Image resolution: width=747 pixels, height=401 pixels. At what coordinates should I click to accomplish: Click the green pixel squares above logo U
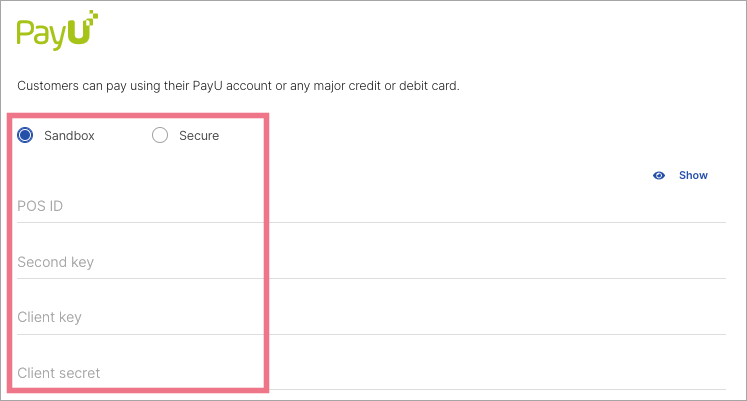tap(93, 14)
